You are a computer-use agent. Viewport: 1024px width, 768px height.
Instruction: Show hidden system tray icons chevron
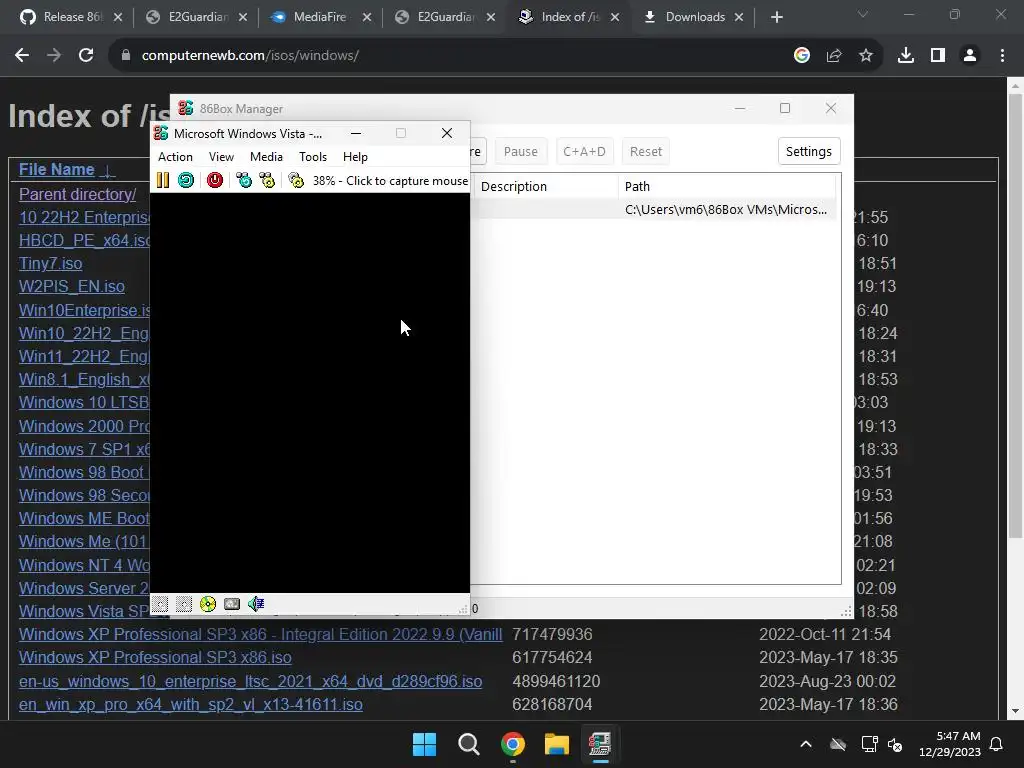click(x=806, y=744)
